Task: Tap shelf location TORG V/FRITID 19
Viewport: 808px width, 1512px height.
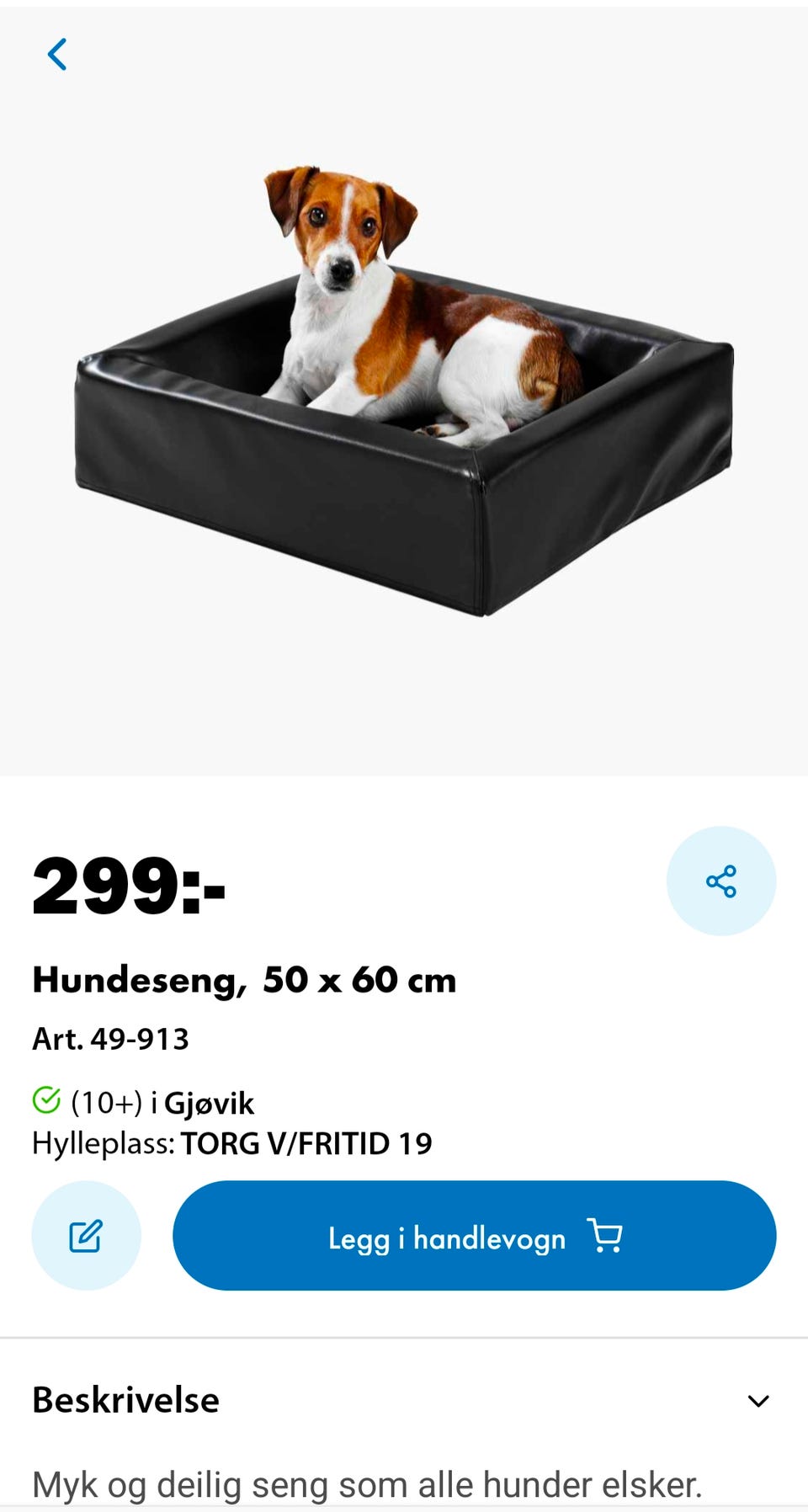Action: [306, 1143]
